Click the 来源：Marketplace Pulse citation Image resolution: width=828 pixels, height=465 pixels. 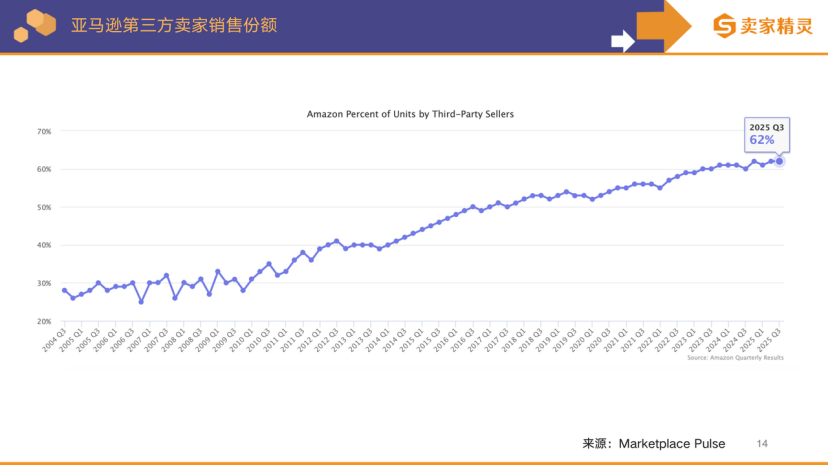654,443
